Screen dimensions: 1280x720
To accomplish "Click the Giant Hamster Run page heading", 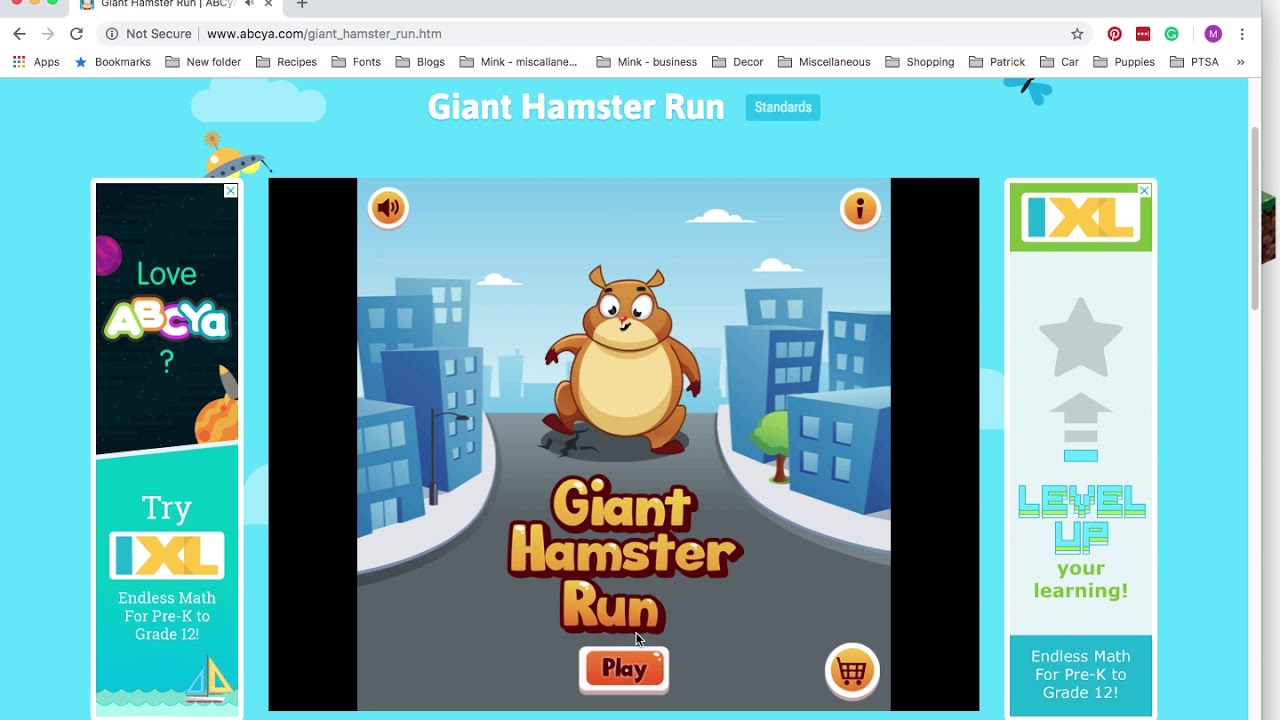I will pos(576,107).
